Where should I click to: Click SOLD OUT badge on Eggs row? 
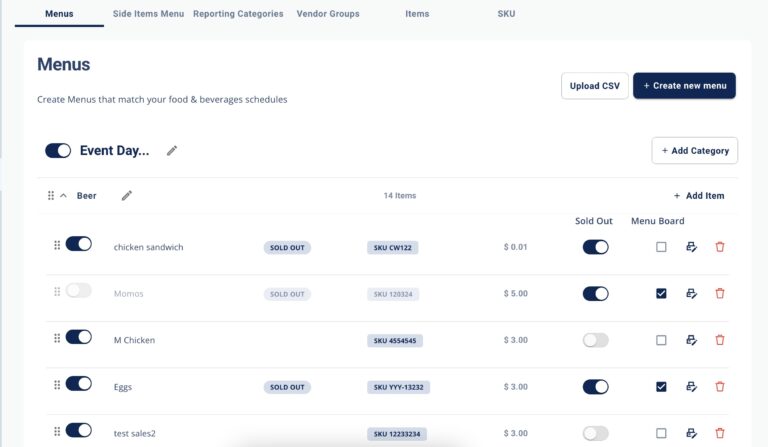point(287,387)
